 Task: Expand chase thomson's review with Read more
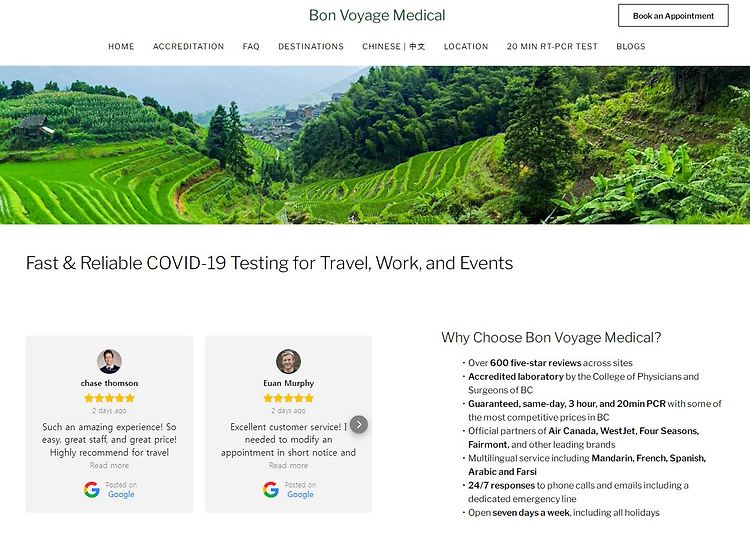pyautogui.click(x=110, y=465)
